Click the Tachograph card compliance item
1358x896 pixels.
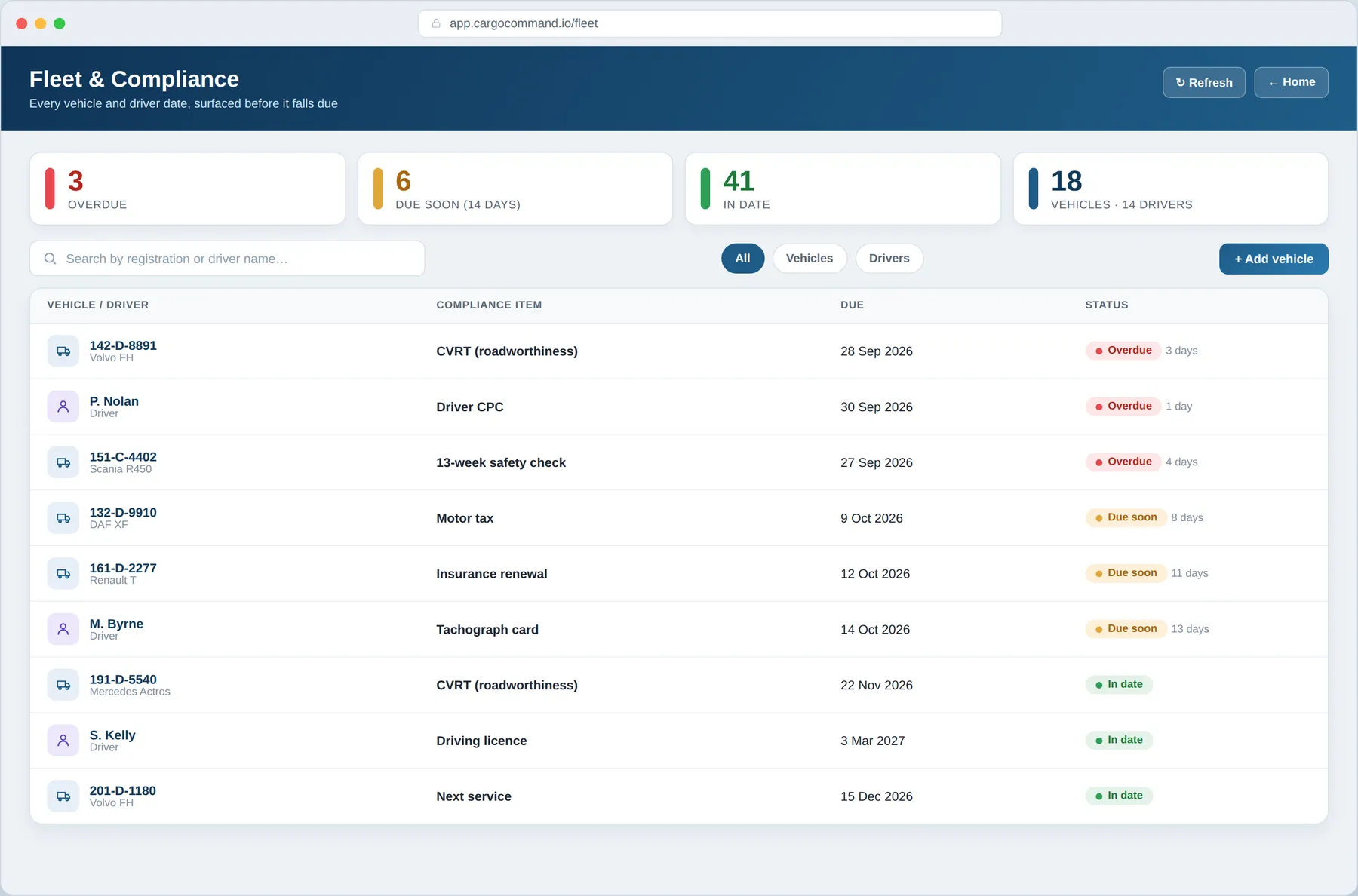pos(487,630)
